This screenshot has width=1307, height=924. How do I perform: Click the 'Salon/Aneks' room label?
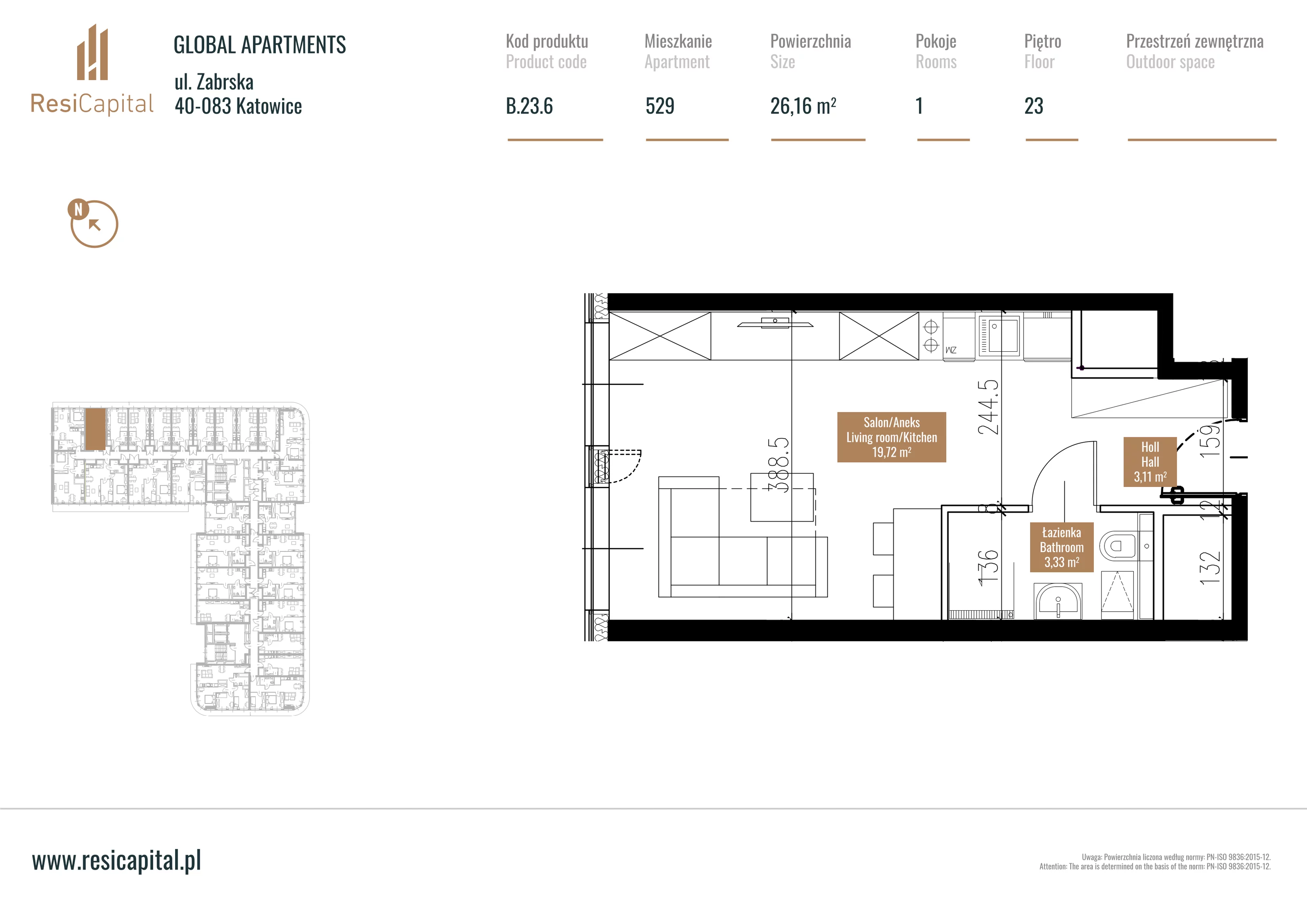click(892, 437)
